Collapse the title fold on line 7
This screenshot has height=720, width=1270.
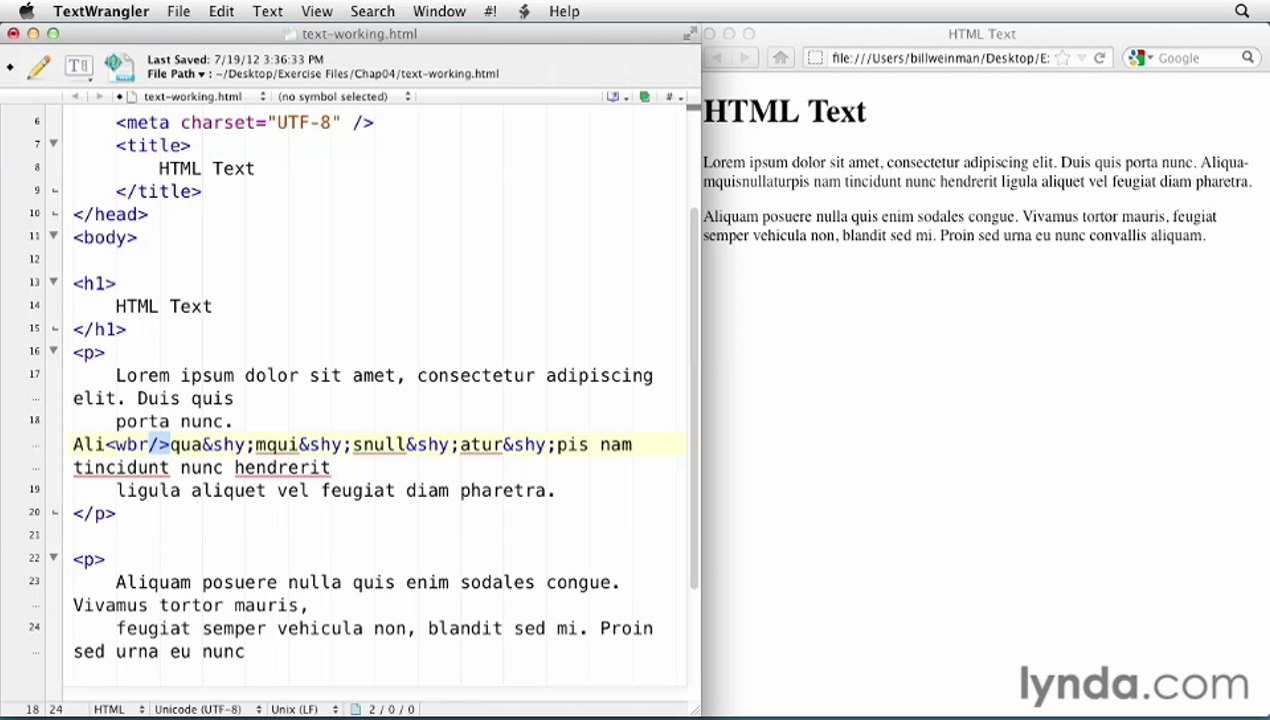[54, 144]
